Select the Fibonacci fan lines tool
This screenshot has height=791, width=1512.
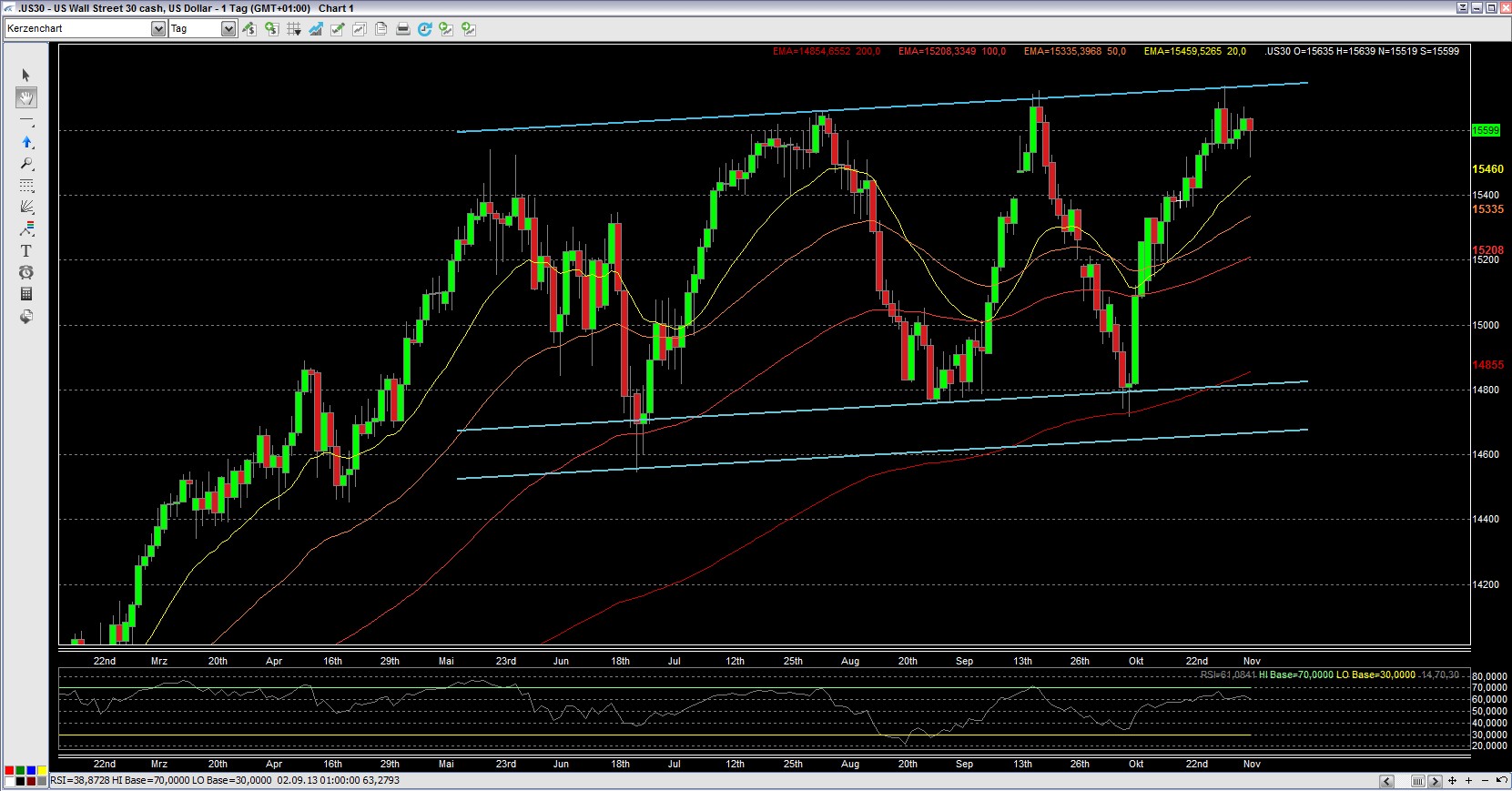25,207
